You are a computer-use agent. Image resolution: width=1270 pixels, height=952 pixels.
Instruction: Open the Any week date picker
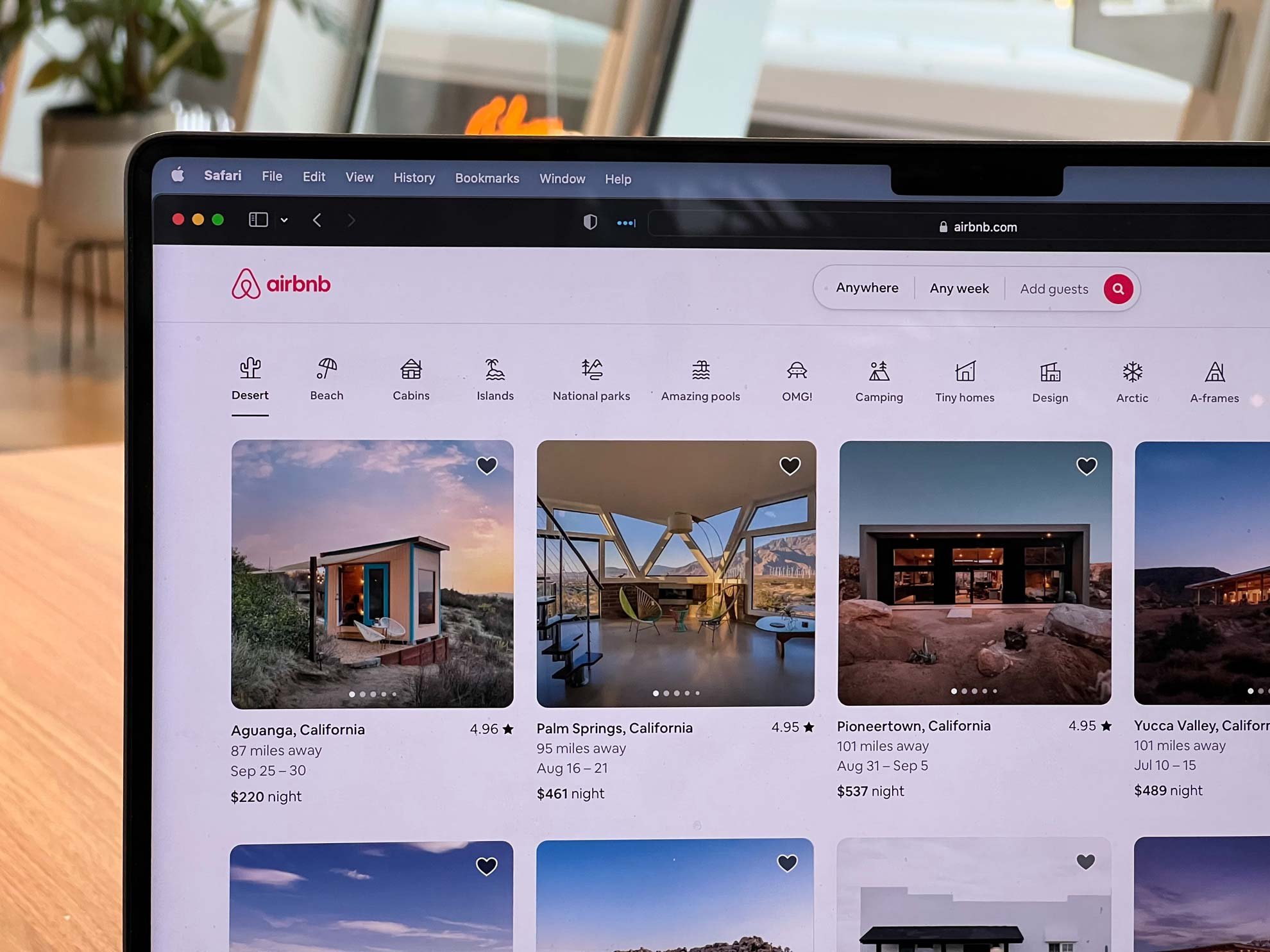(x=958, y=289)
